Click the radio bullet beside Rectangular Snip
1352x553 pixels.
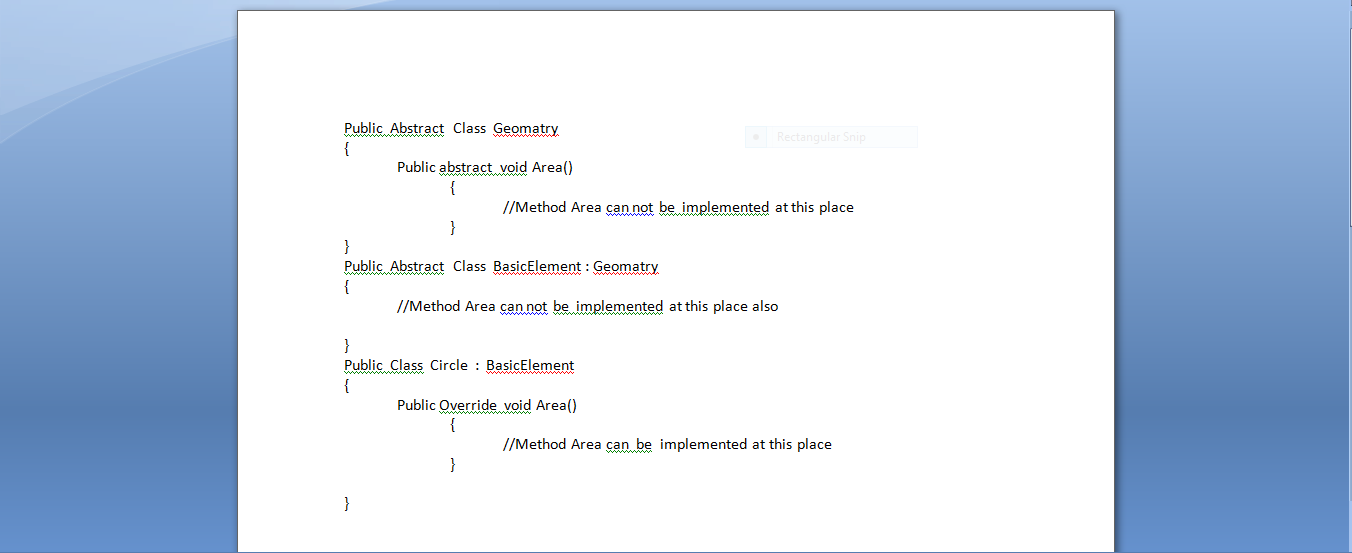pyautogui.click(x=757, y=137)
